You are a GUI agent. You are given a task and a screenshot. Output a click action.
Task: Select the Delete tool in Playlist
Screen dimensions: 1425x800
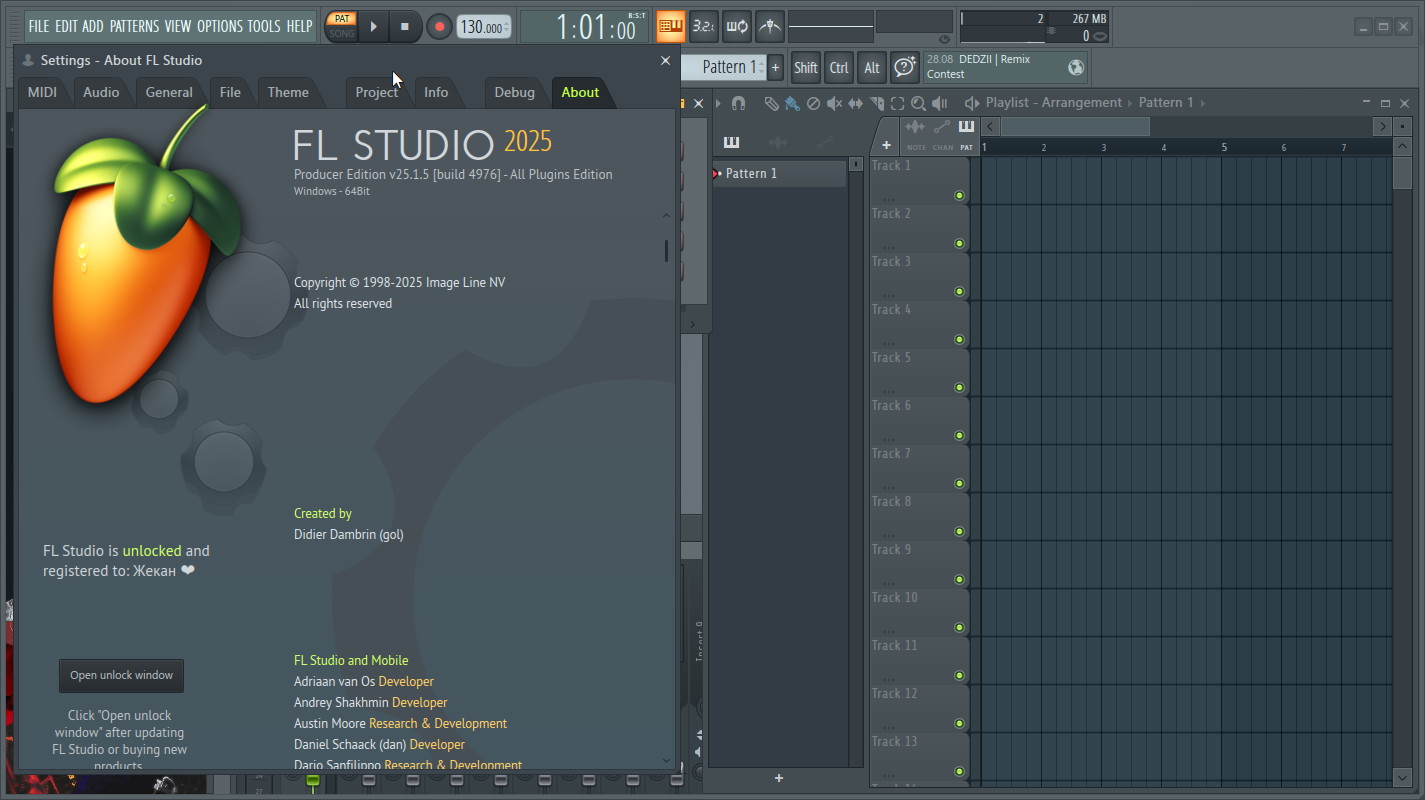pos(813,103)
